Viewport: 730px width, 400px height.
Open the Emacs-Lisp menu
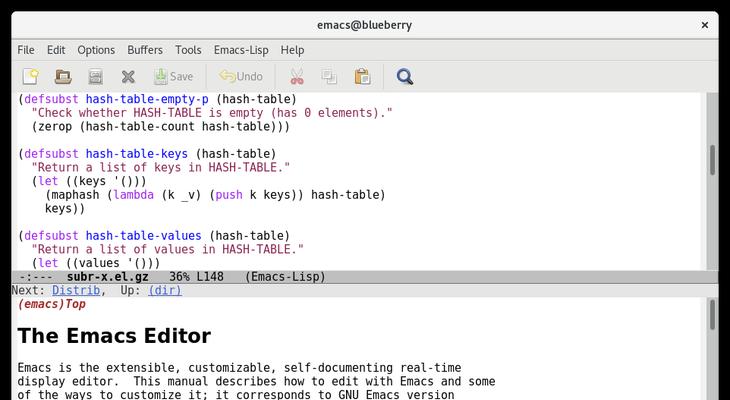click(241, 50)
